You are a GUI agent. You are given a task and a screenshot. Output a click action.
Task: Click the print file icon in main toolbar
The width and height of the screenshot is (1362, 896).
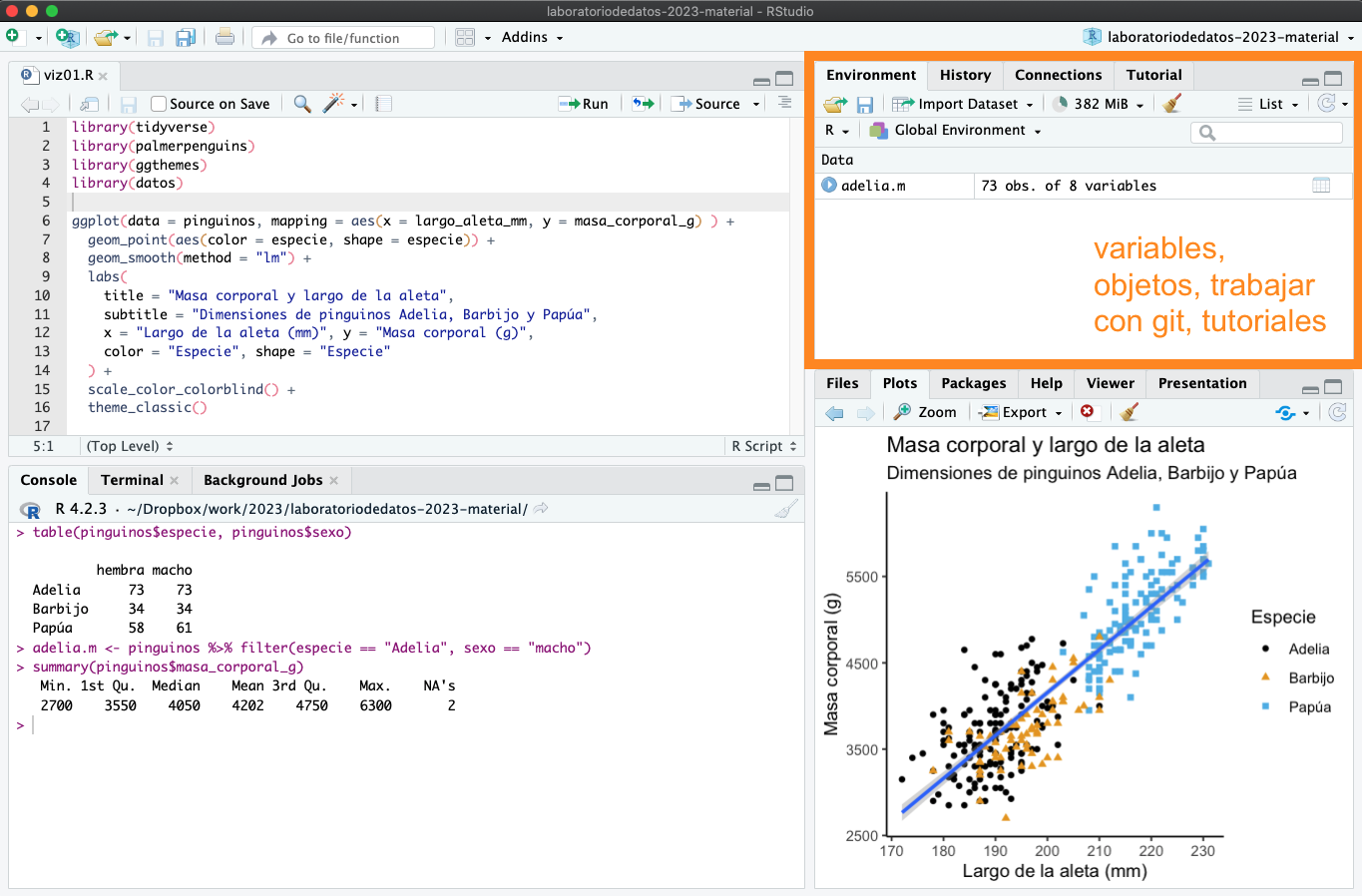tap(226, 37)
